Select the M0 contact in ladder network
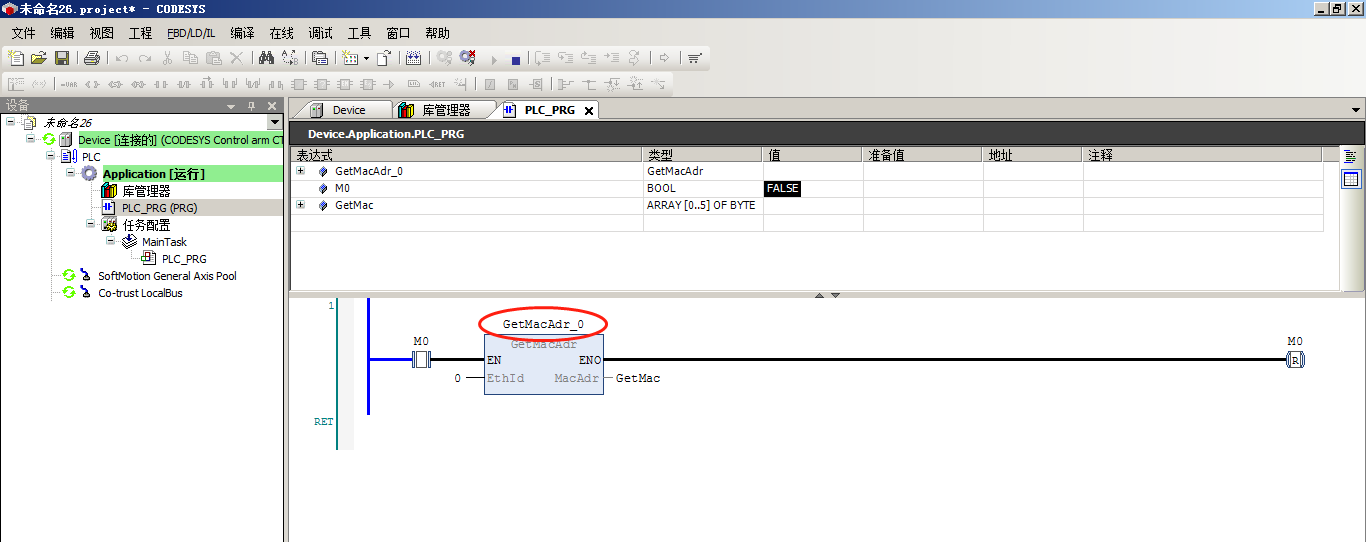Viewport: 1366px width, 542px height. (421, 359)
